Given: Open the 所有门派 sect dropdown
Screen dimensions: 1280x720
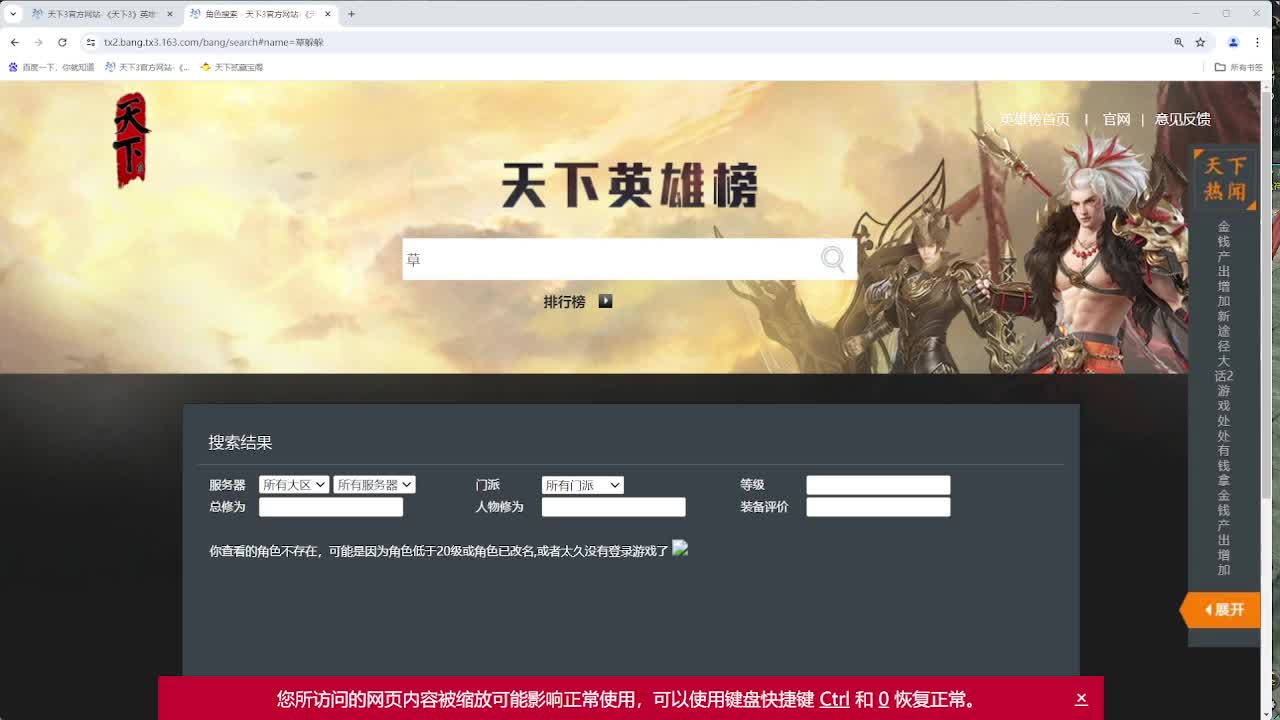Looking at the screenshot, I should click(x=582, y=485).
